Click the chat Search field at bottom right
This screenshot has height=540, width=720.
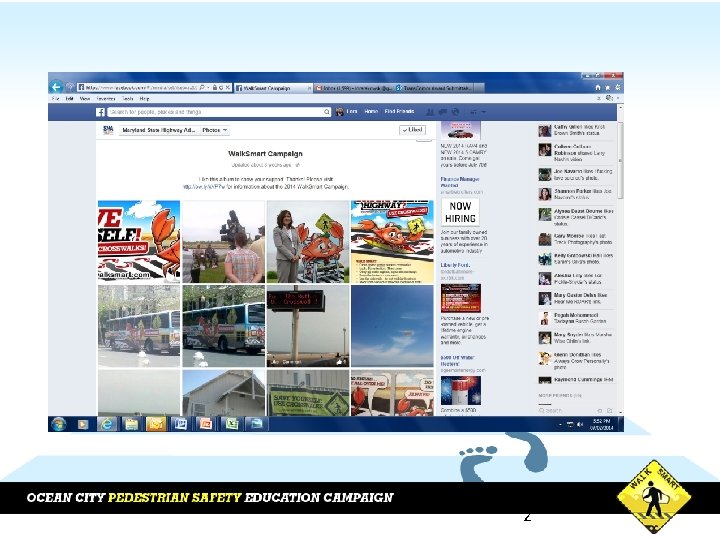(x=569, y=411)
